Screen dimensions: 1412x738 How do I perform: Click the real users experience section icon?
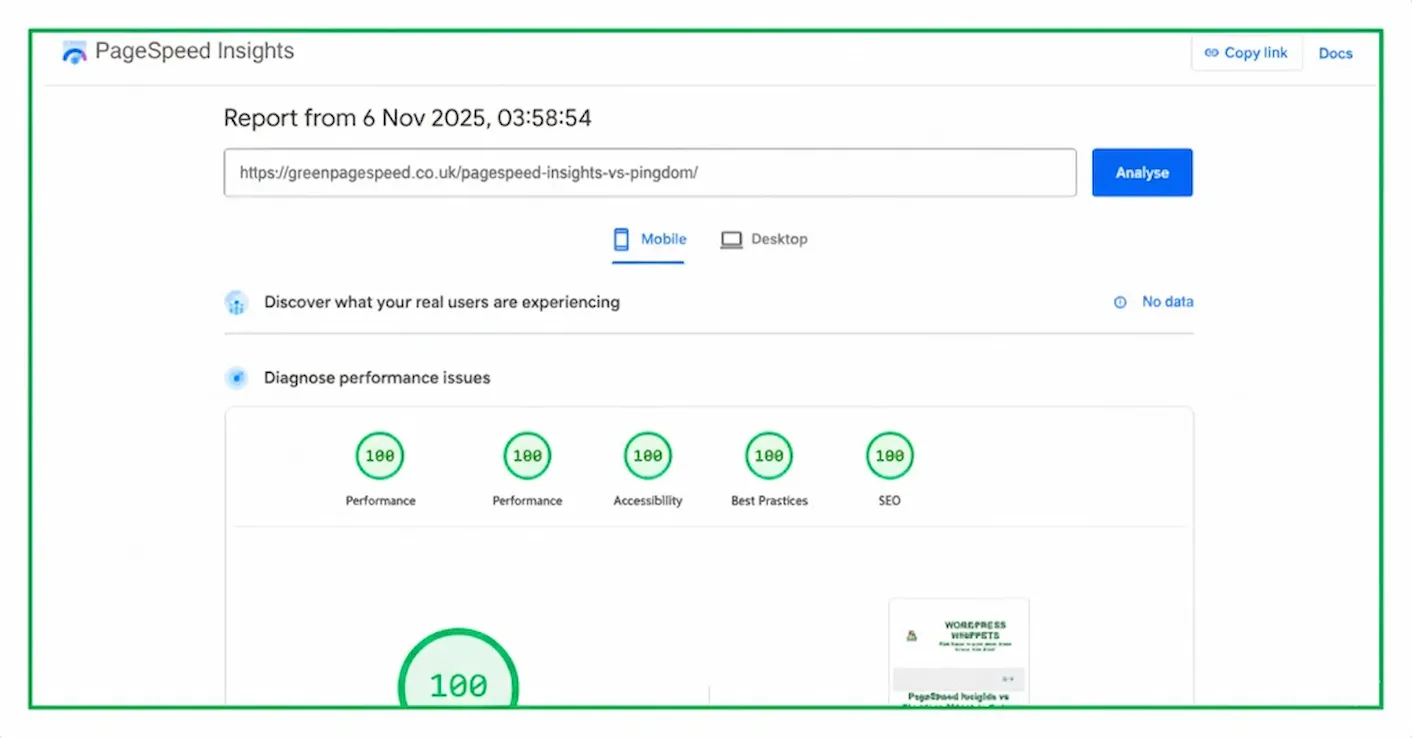(236, 302)
